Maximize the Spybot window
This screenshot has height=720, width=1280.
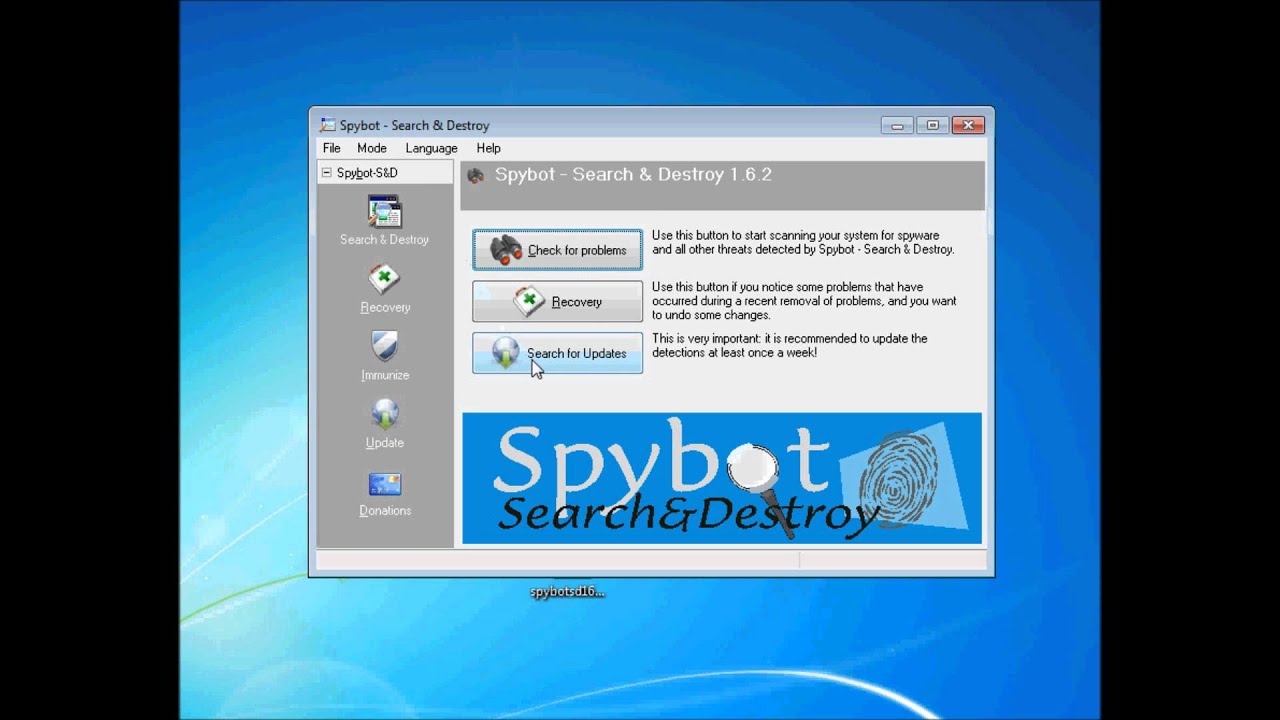tap(932, 125)
